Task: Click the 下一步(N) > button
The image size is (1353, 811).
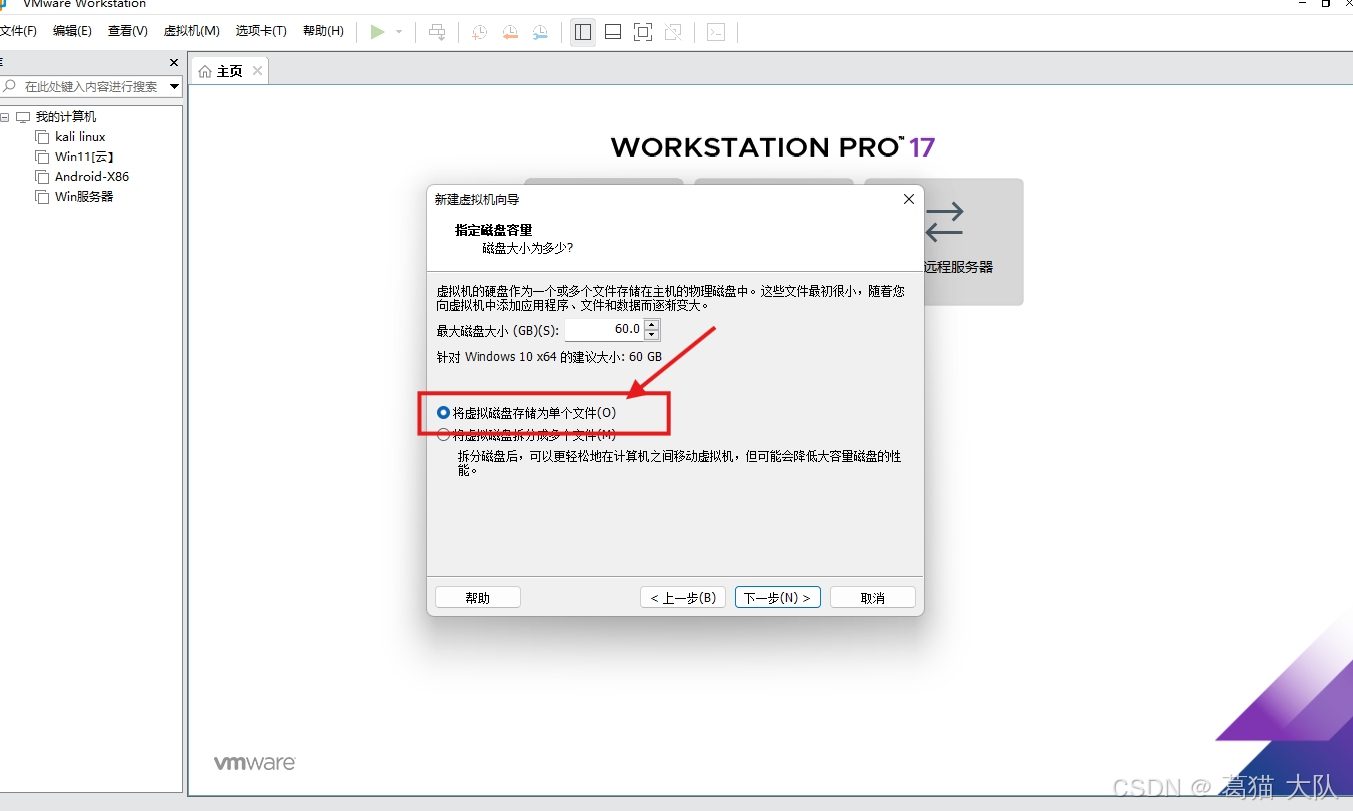Action: (778, 597)
